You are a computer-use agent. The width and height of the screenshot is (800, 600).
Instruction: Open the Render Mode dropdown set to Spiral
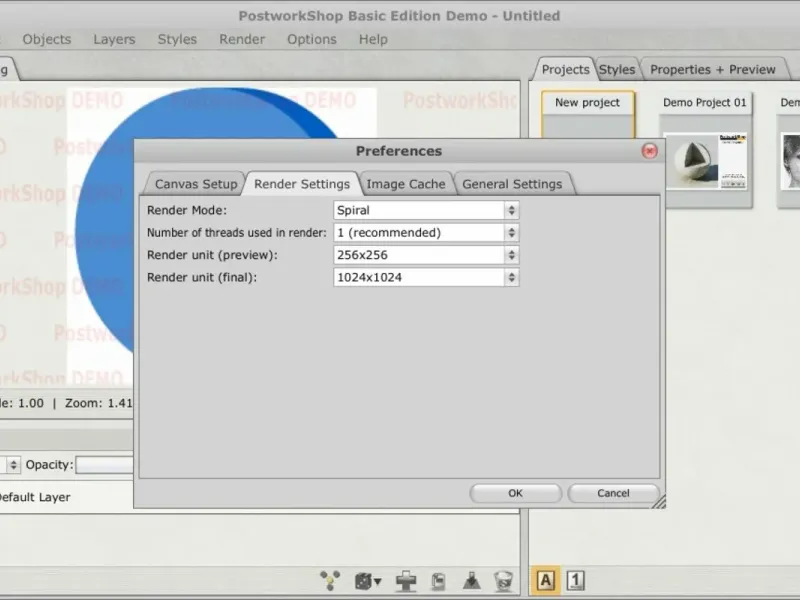pyautogui.click(x=426, y=211)
